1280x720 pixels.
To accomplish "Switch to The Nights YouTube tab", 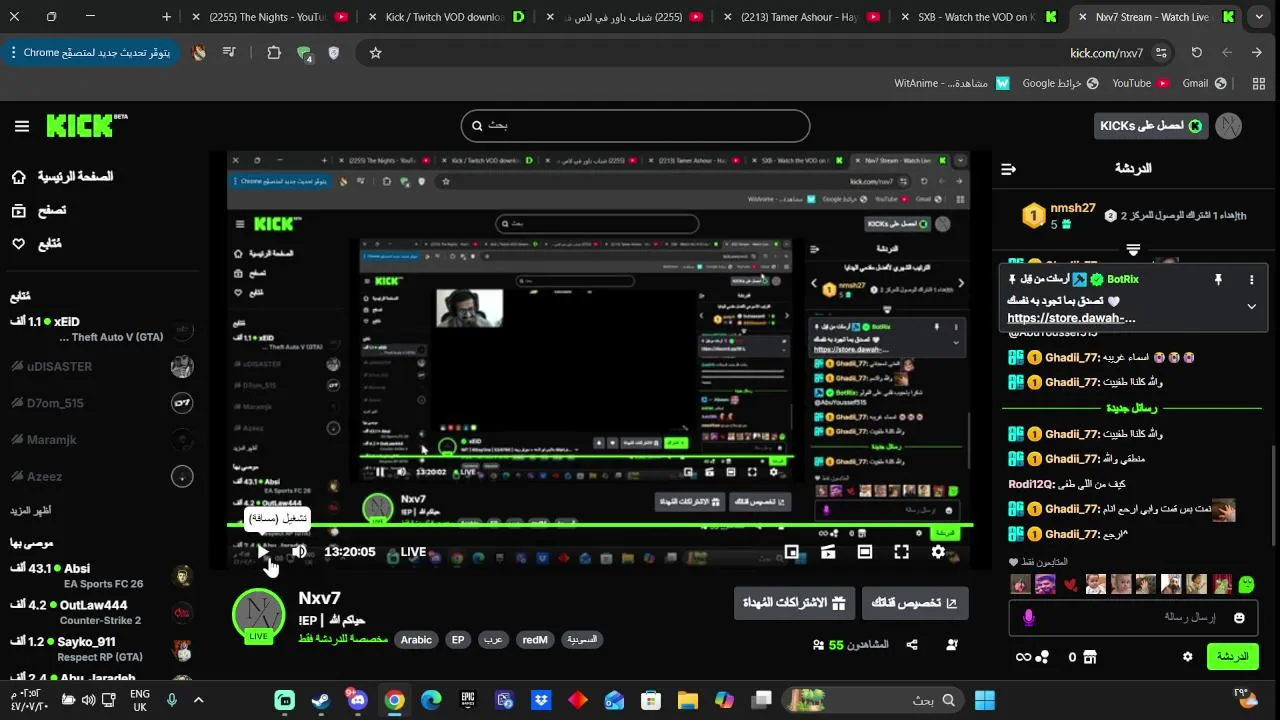I will [x=268, y=17].
